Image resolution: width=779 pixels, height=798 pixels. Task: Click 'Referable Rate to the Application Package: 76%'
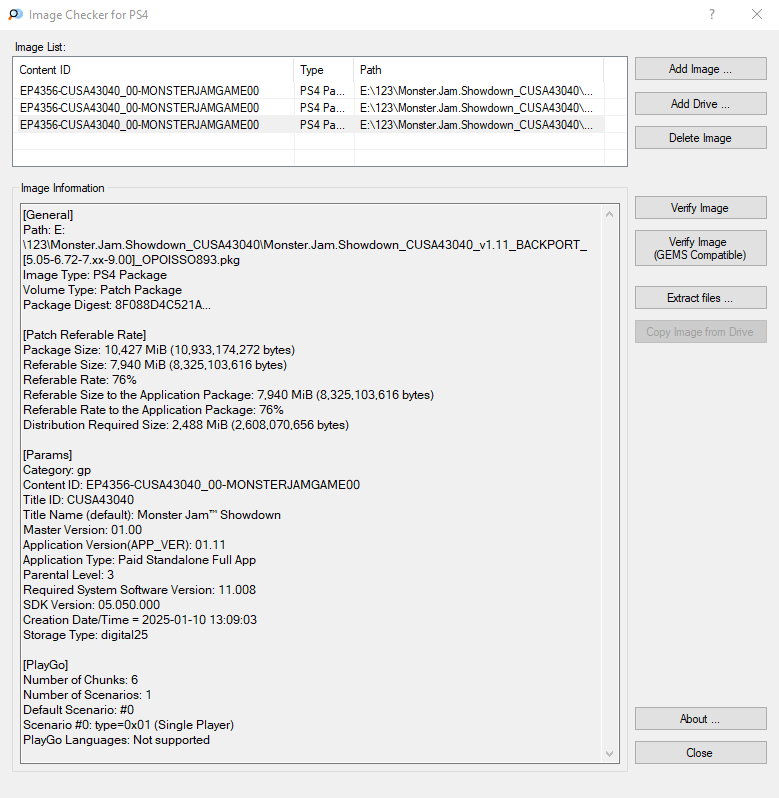(153, 410)
